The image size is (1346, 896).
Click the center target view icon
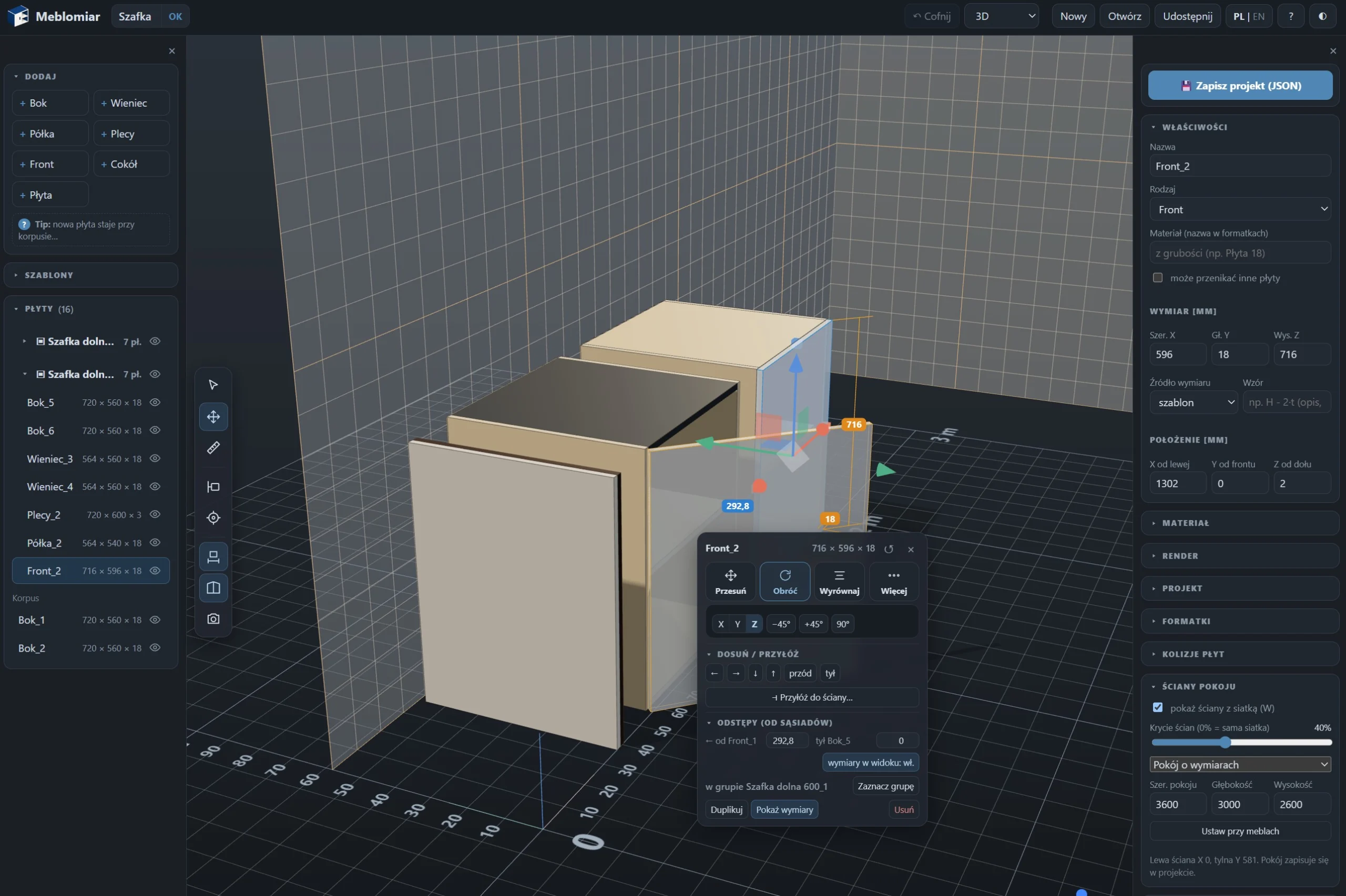(x=213, y=518)
